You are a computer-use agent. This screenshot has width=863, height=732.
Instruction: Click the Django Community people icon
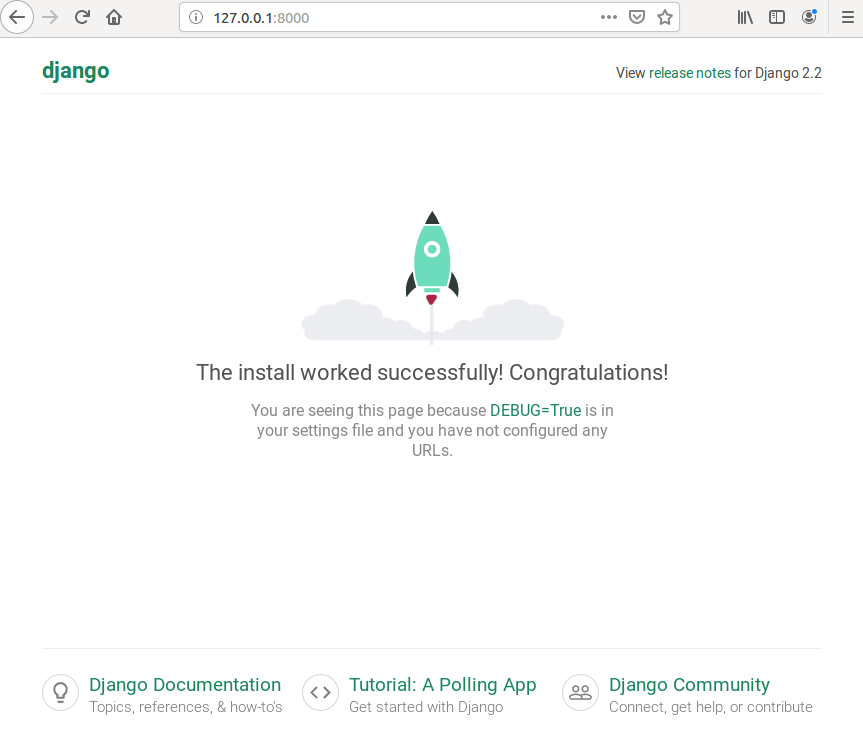click(580, 692)
